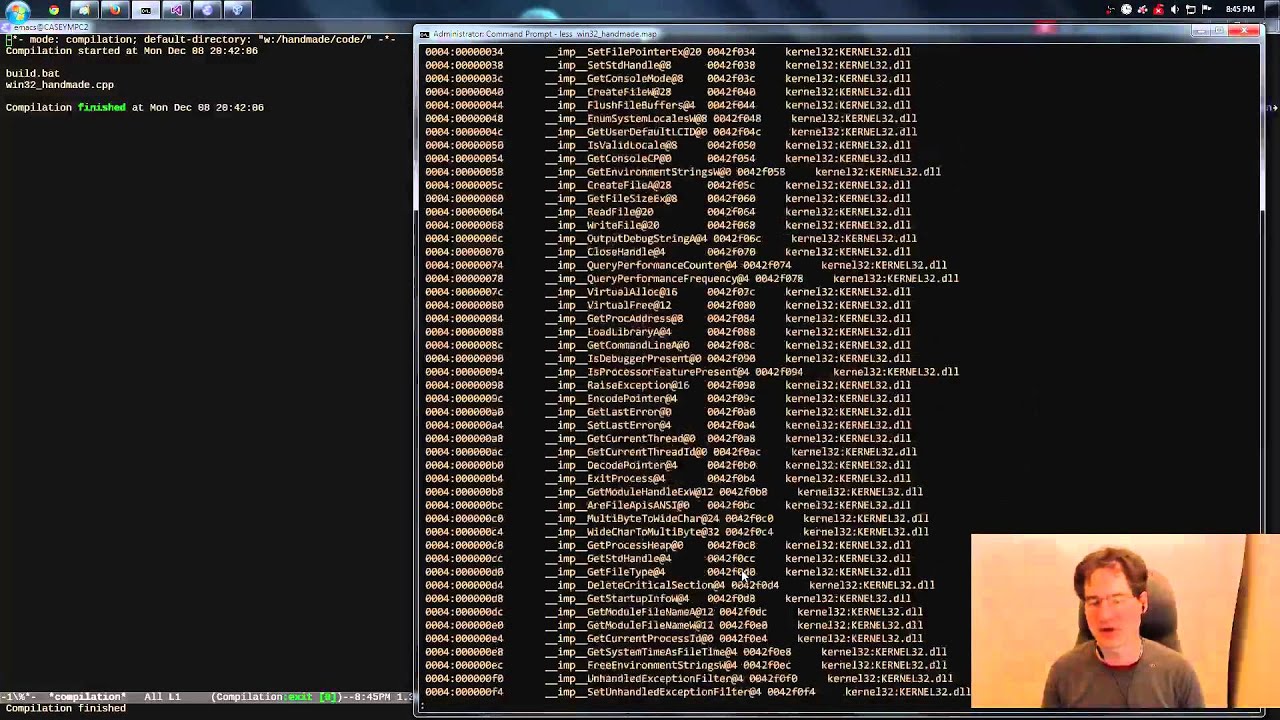The height and width of the screenshot is (720, 1280).
Task: Click the __imp__WideCharToMultiByte@32 entry
Action: click(x=632, y=531)
